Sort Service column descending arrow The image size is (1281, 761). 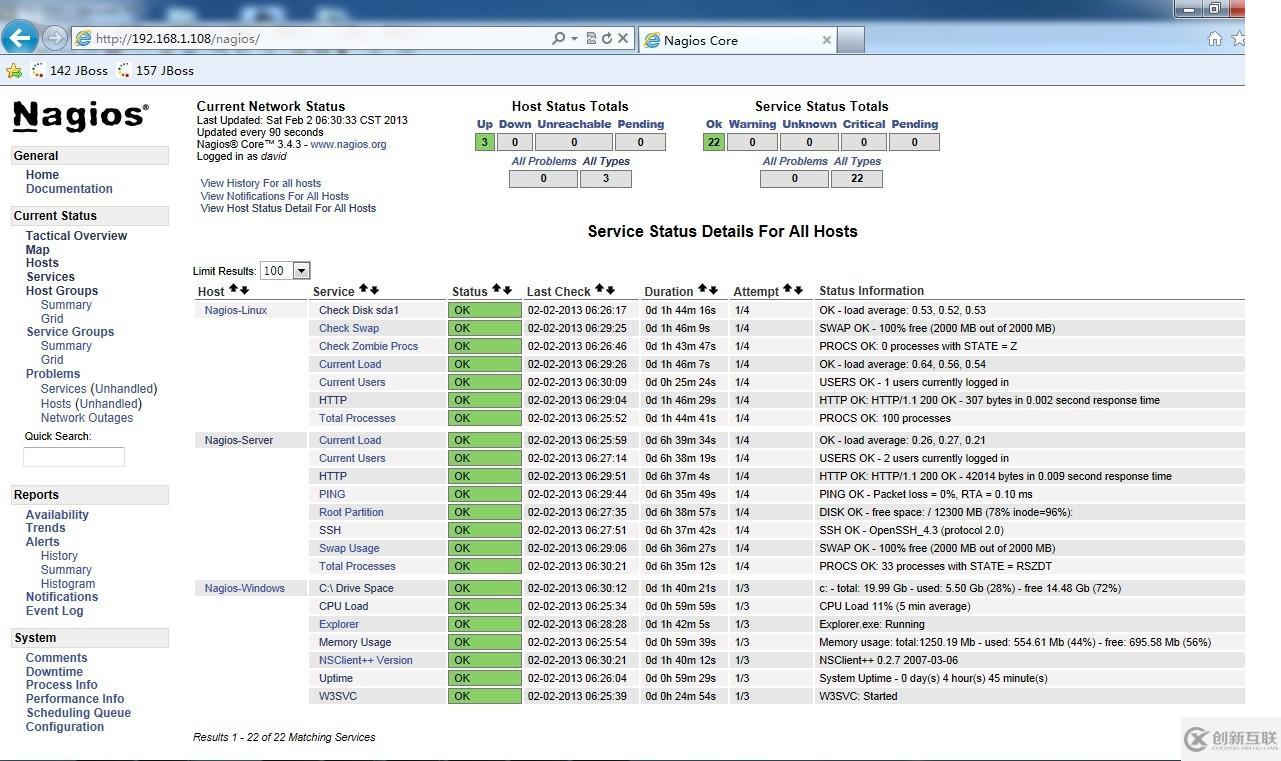pyautogui.click(x=374, y=290)
